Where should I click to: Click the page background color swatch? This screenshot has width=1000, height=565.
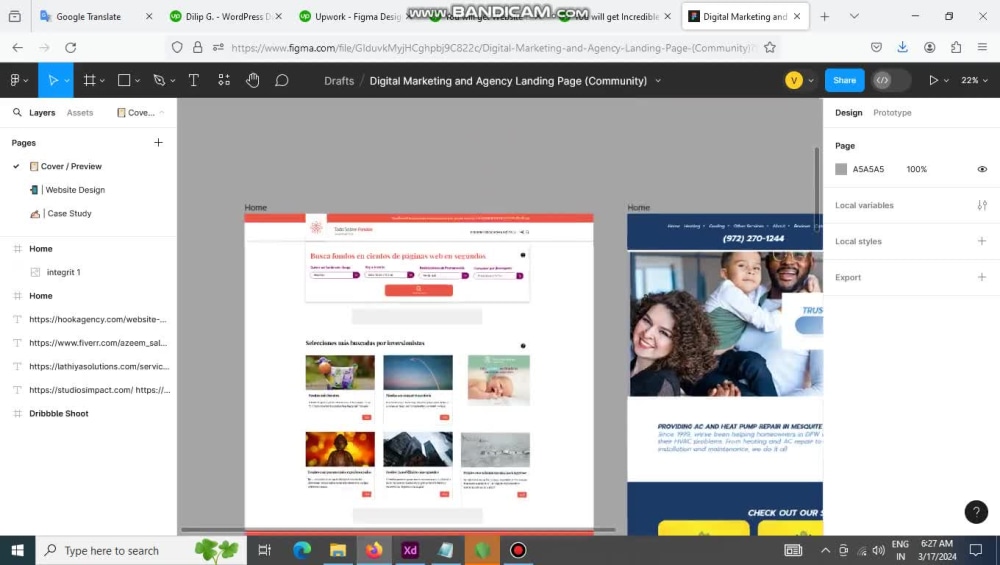click(841, 169)
